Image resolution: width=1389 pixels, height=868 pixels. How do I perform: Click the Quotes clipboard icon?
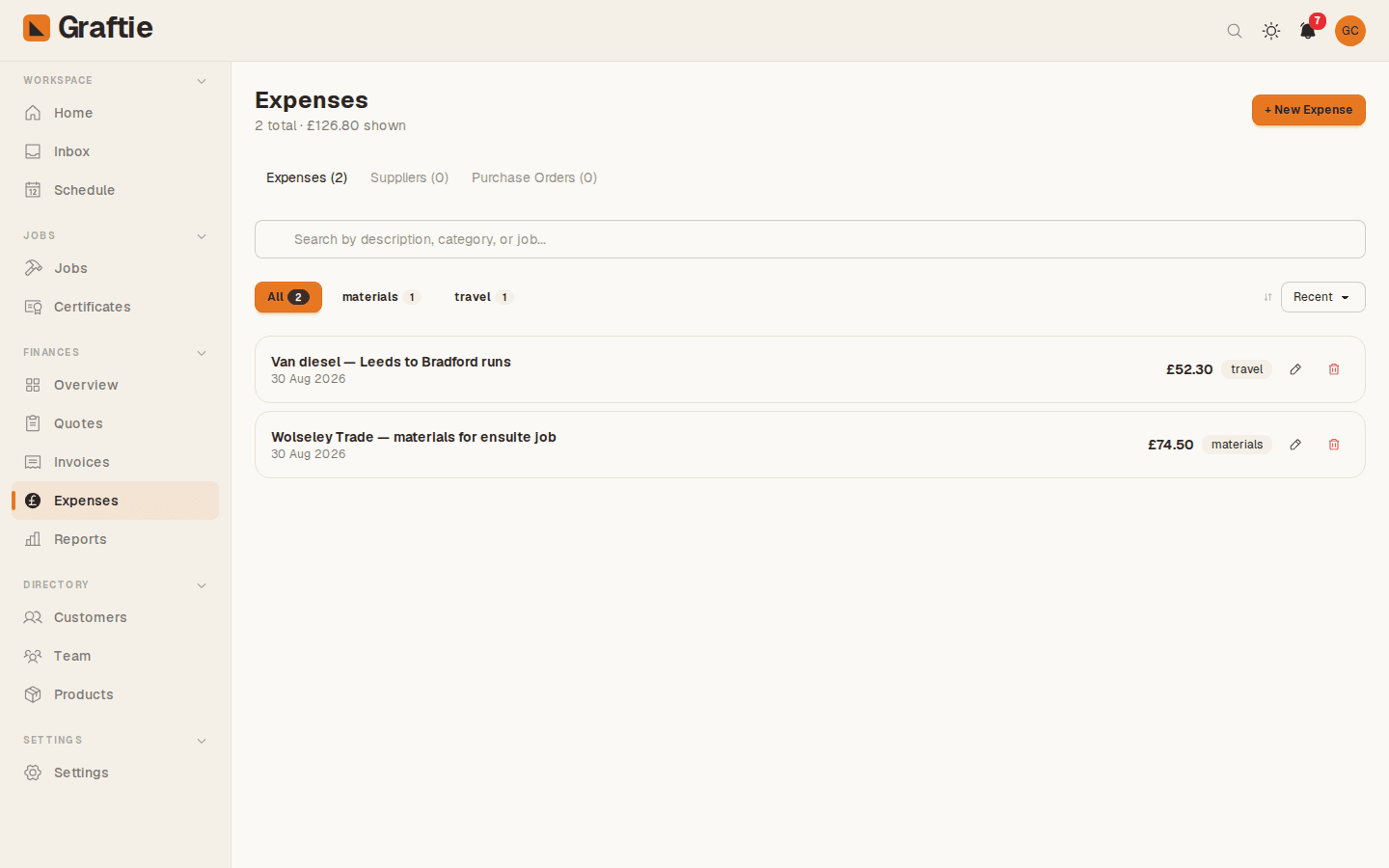tap(33, 423)
